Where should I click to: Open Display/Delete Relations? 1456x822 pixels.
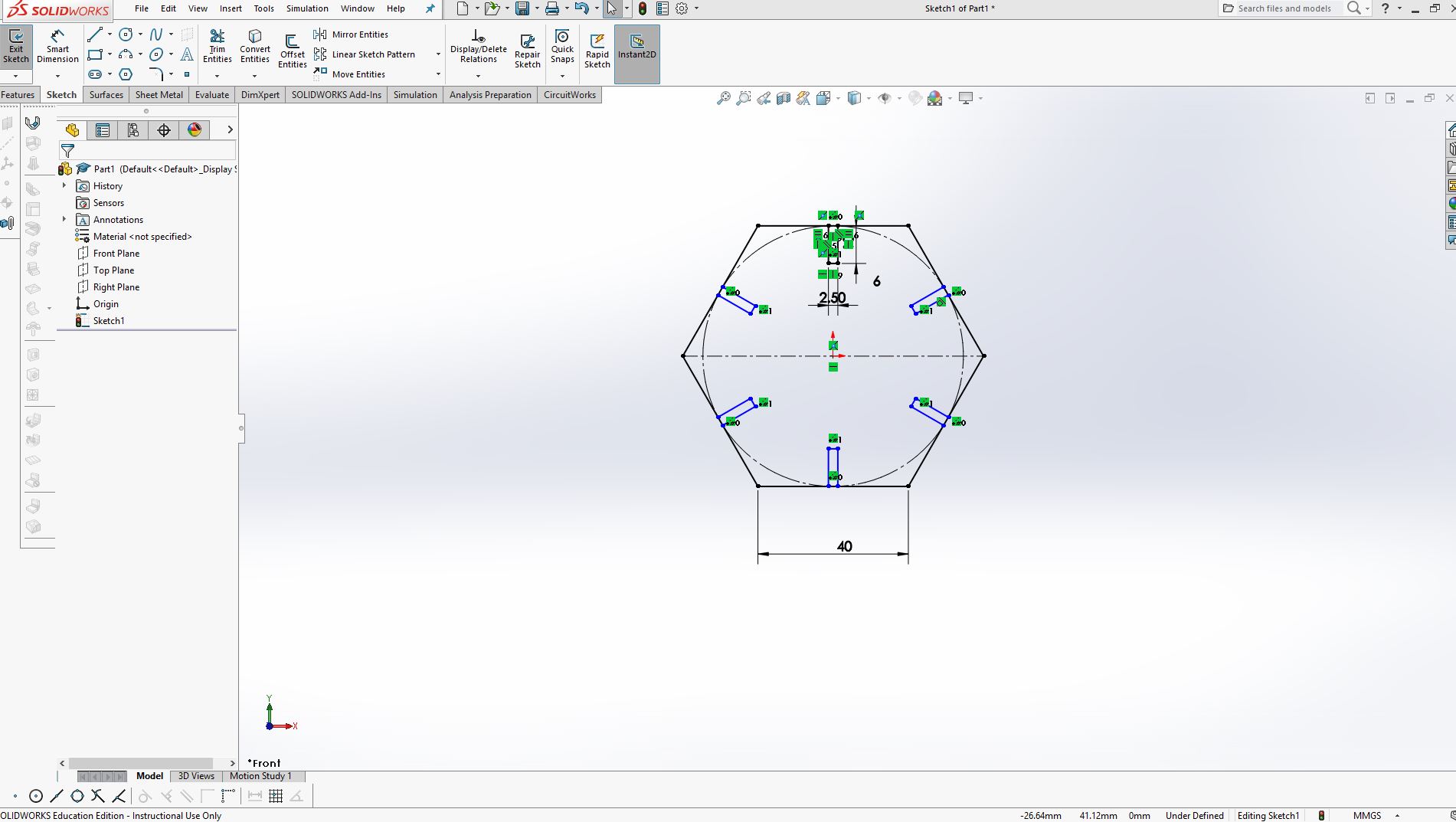(478, 47)
